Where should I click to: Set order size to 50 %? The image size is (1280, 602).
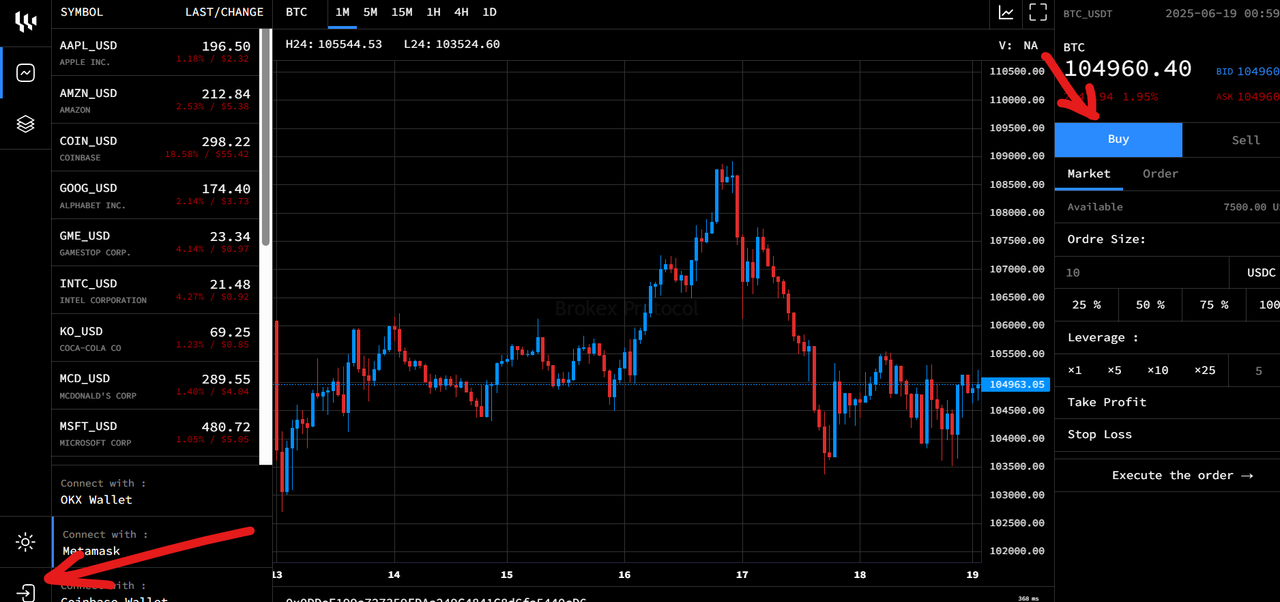pyautogui.click(x=1150, y=305)
